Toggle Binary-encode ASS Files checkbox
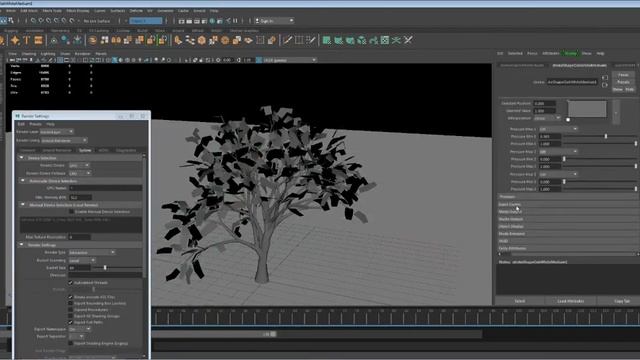 pyautogui.click(x=71, y=297)
